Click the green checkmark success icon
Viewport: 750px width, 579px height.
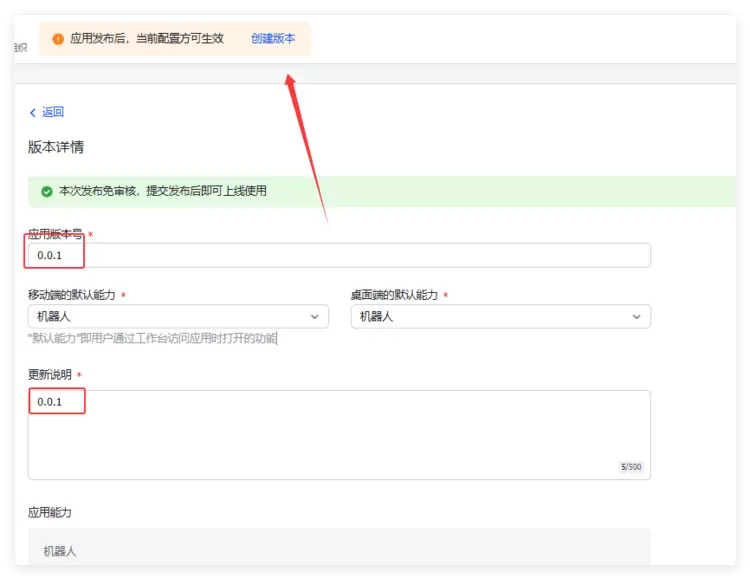click(x=46, y=191)
